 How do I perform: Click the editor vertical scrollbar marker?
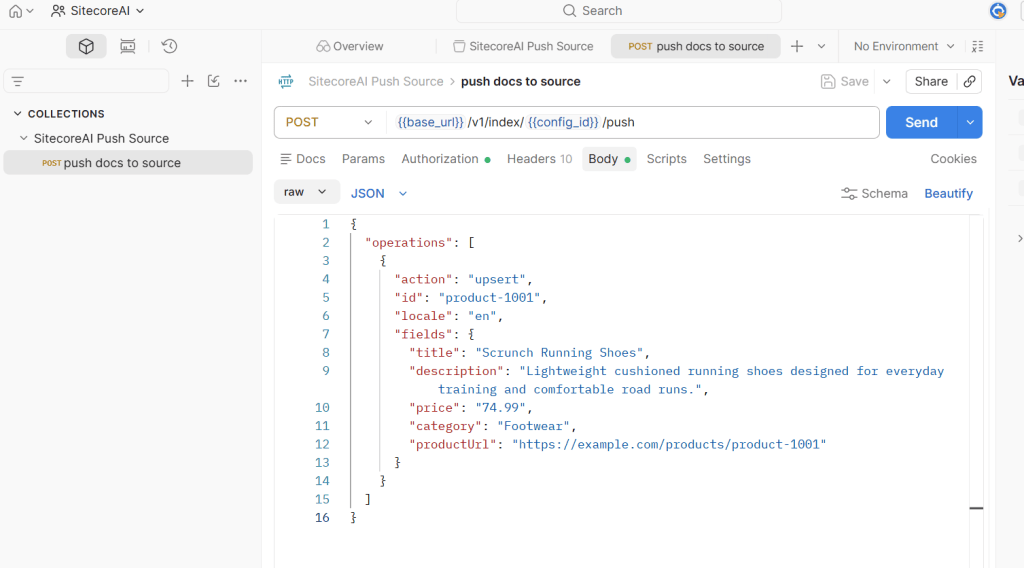coord(976,508)
